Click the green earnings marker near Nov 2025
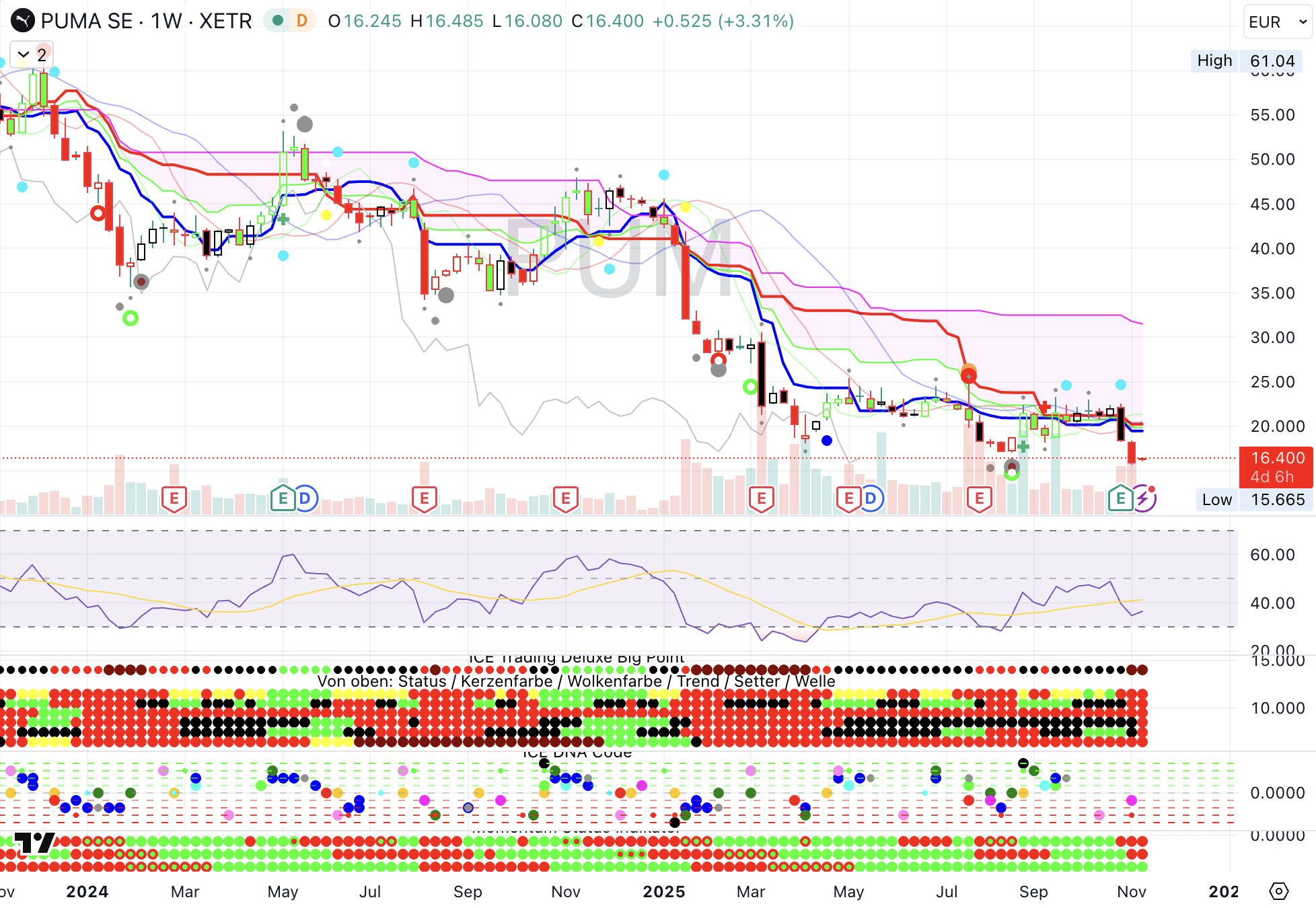 pyautogui.click(x=1120, y=498)
